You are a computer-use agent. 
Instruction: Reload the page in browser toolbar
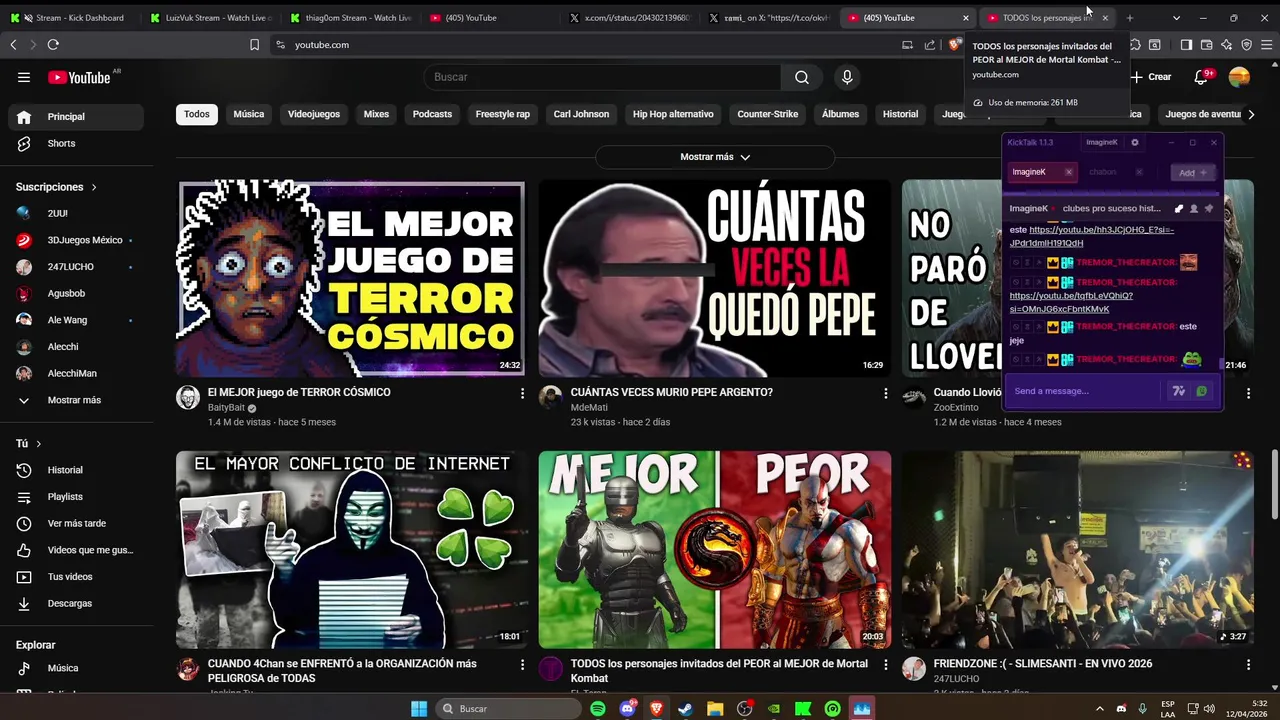(x=53, y=45)
